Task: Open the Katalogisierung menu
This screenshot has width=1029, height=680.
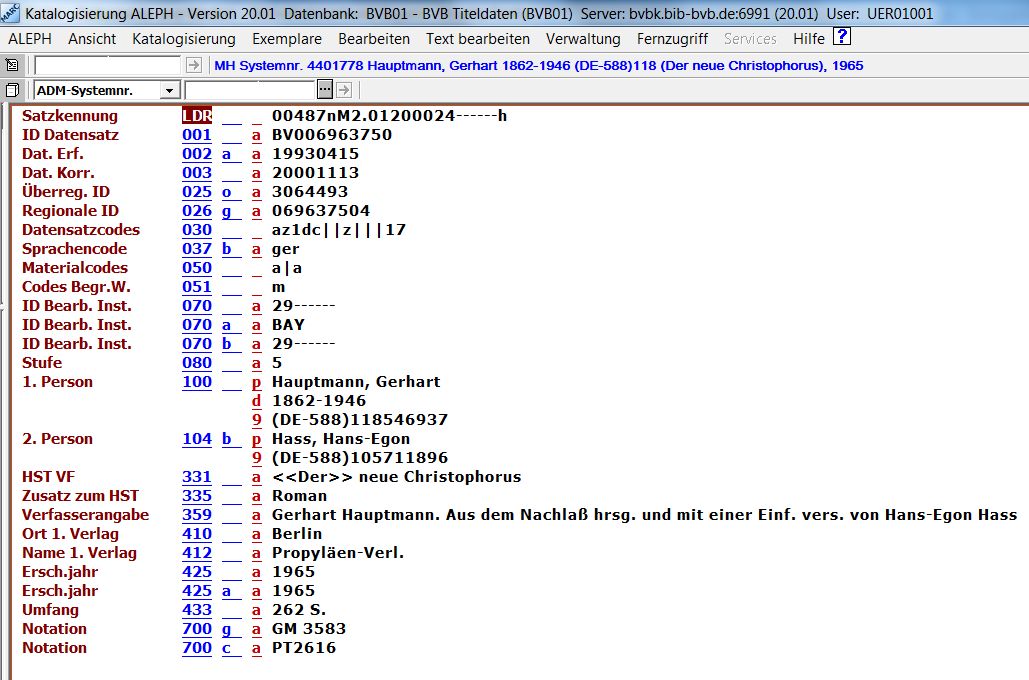Action: pyautogui.click(x=184, y=39)
